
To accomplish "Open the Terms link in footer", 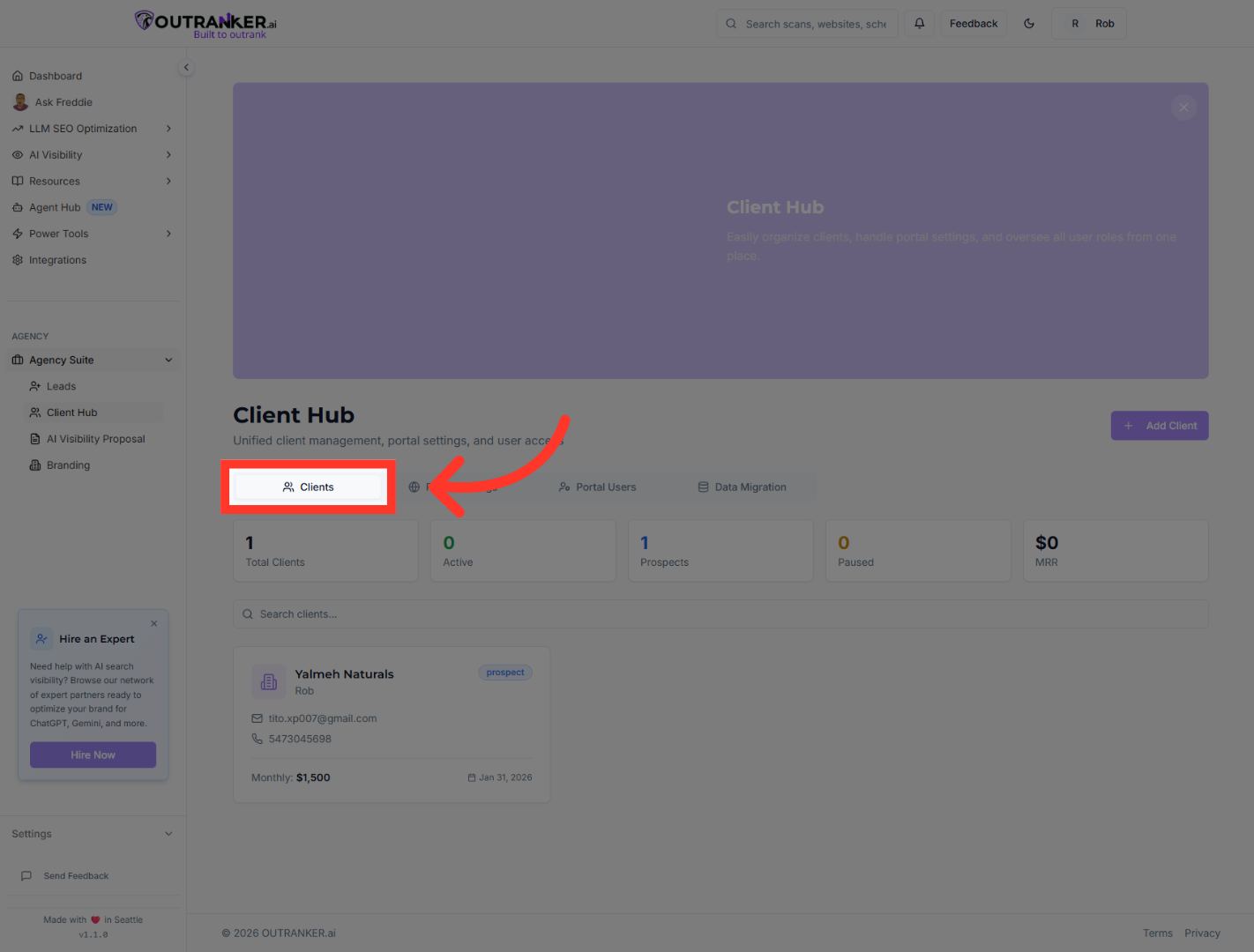I will [1158, 933].
